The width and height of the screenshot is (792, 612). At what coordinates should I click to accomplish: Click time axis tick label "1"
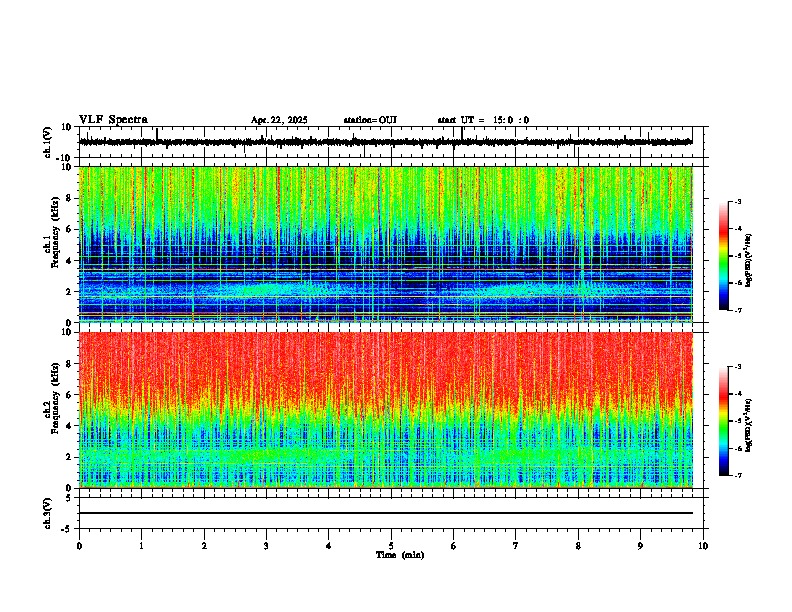pyautogui.click(x=141, y=546)
